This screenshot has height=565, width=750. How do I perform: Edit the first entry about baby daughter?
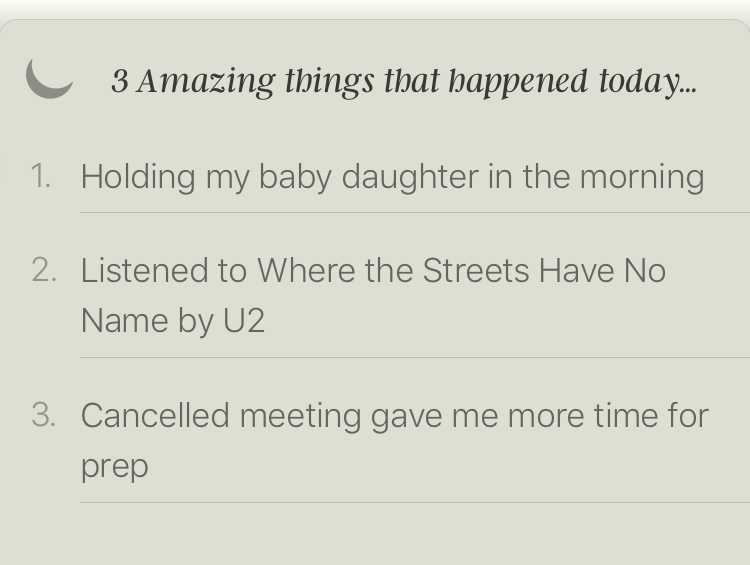click(392, 177)
